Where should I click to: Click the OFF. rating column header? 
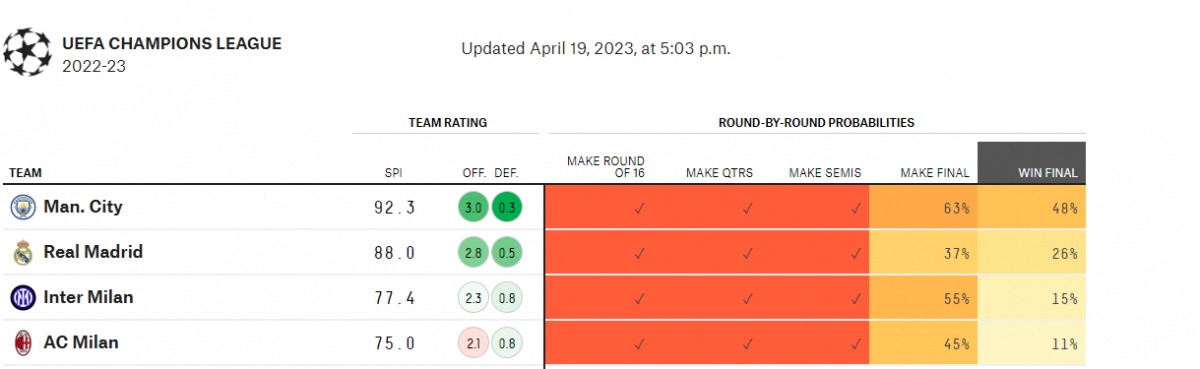click(x=474, y=173)
